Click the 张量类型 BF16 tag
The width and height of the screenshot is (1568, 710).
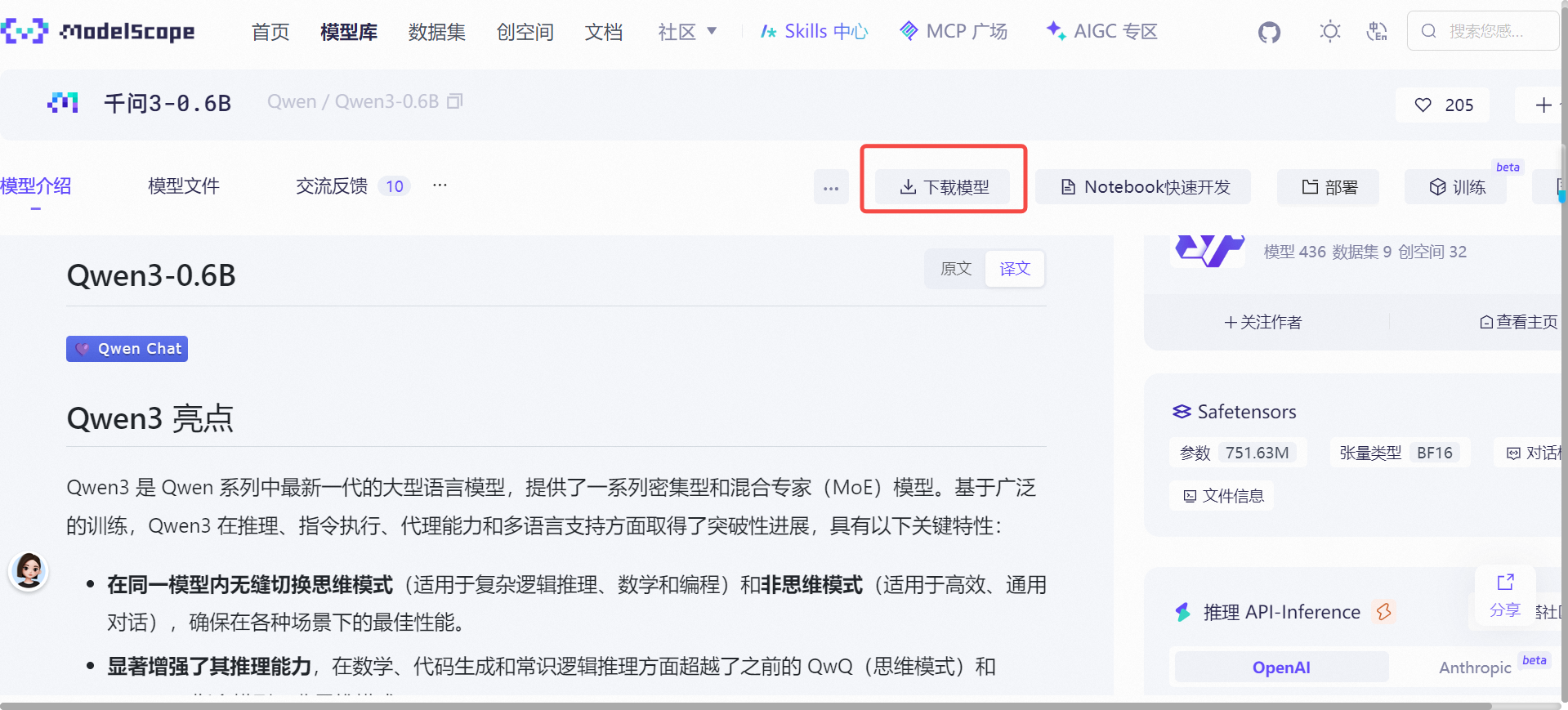click(x=1400, y=453)
